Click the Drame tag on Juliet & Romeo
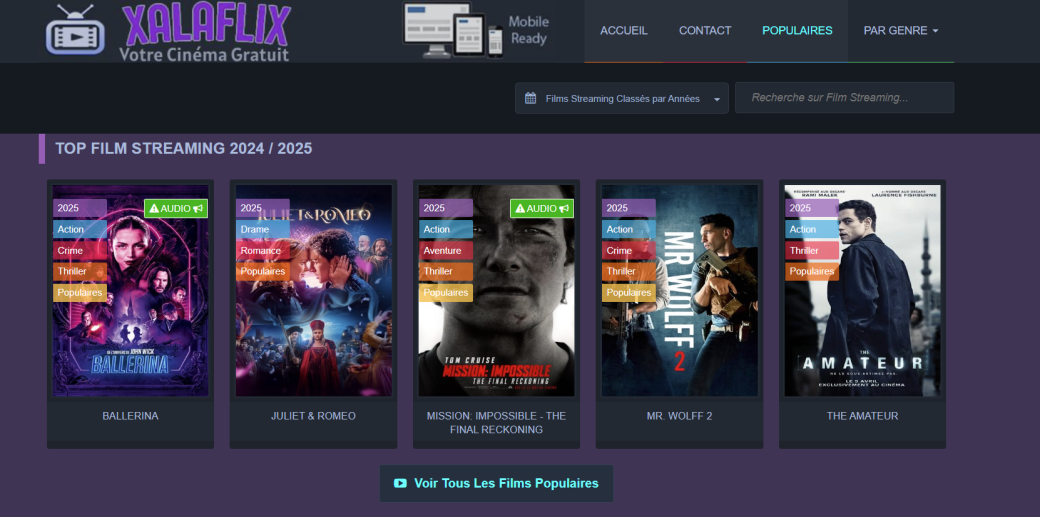The image size is (1040, 517). [x=263, y=229]
